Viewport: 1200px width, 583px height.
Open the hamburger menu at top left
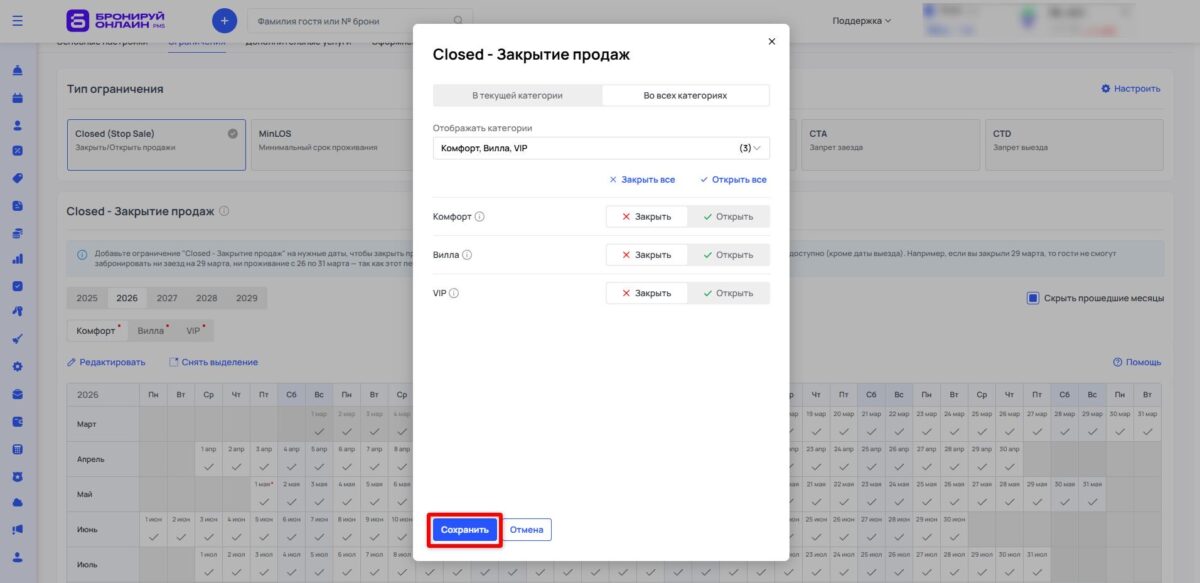click(x=17, y=20)
